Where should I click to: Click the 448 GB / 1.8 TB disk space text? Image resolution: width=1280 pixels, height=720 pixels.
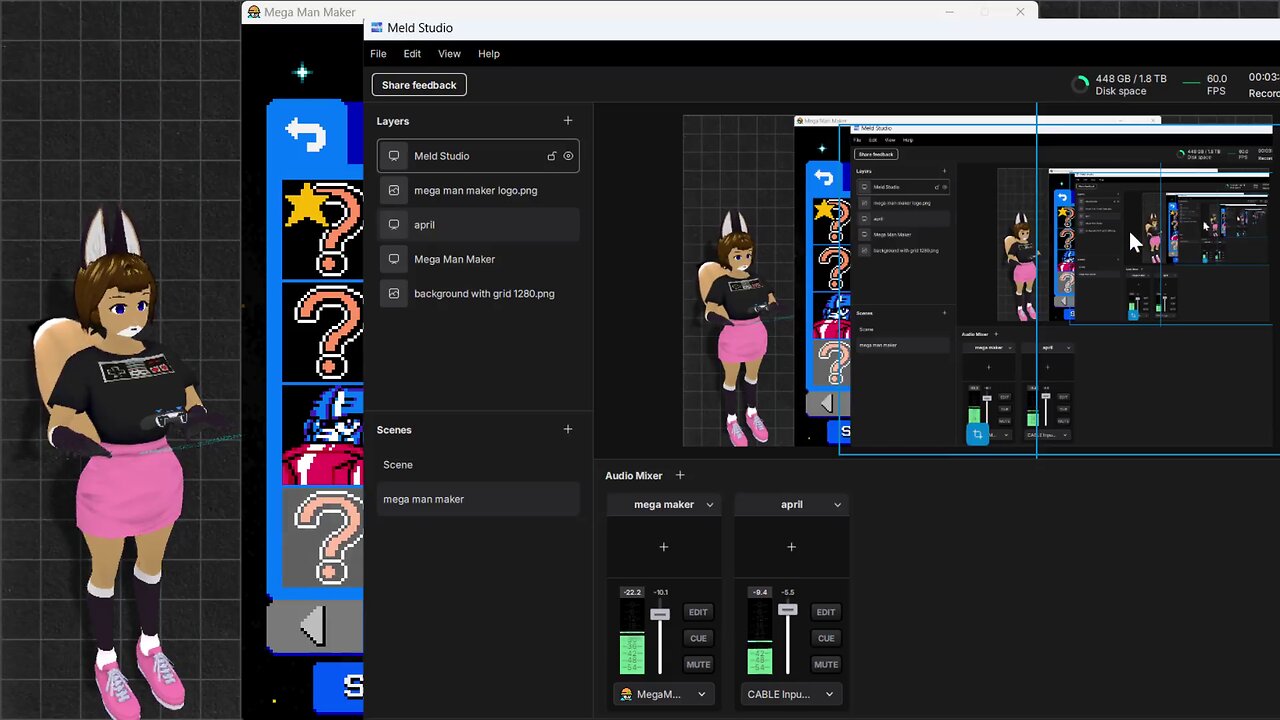point(1131,79)
